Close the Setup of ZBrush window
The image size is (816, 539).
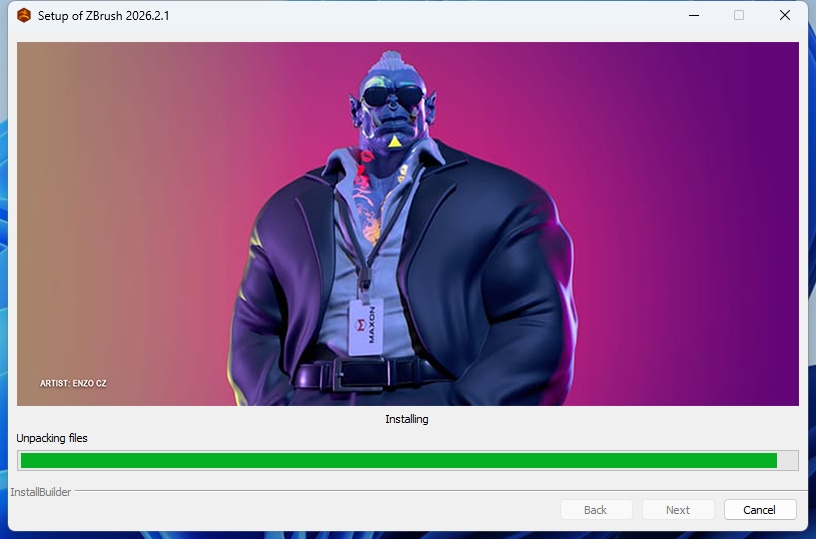point(785,16)
